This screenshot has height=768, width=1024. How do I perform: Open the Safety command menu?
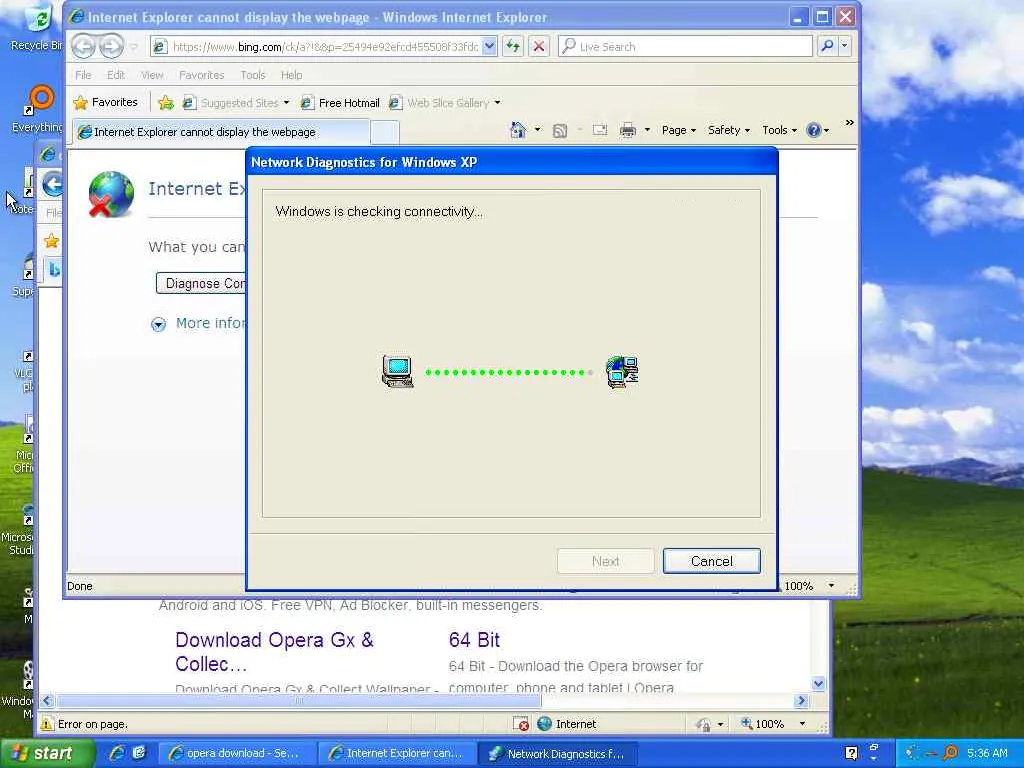point(729,130)
